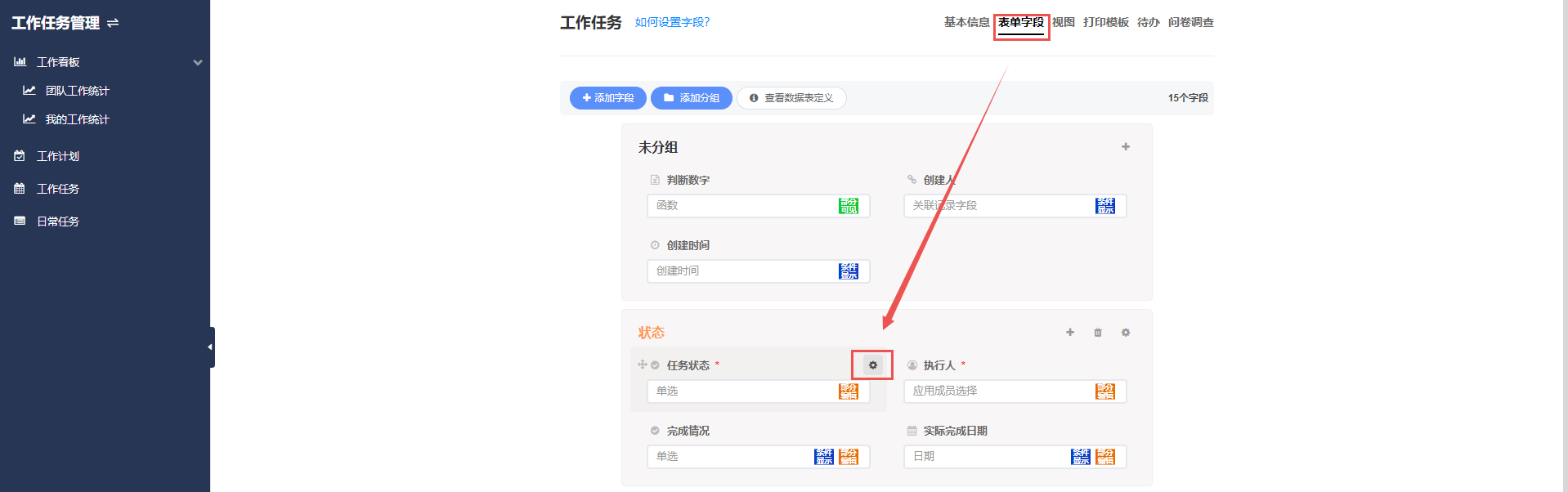Screen dimensions: 1568x492
Task: Click the 创建时间 field input box
Action: pos(740,271)
